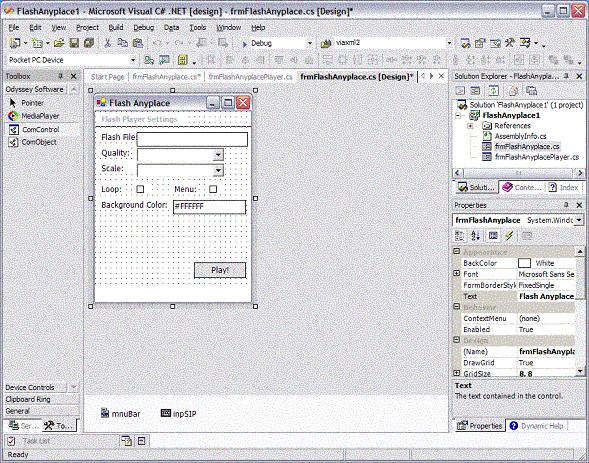The image size is (589, 463).
Task: Click the Show All Files icon in Solution Explorer
Action: (x=513, y=91)
